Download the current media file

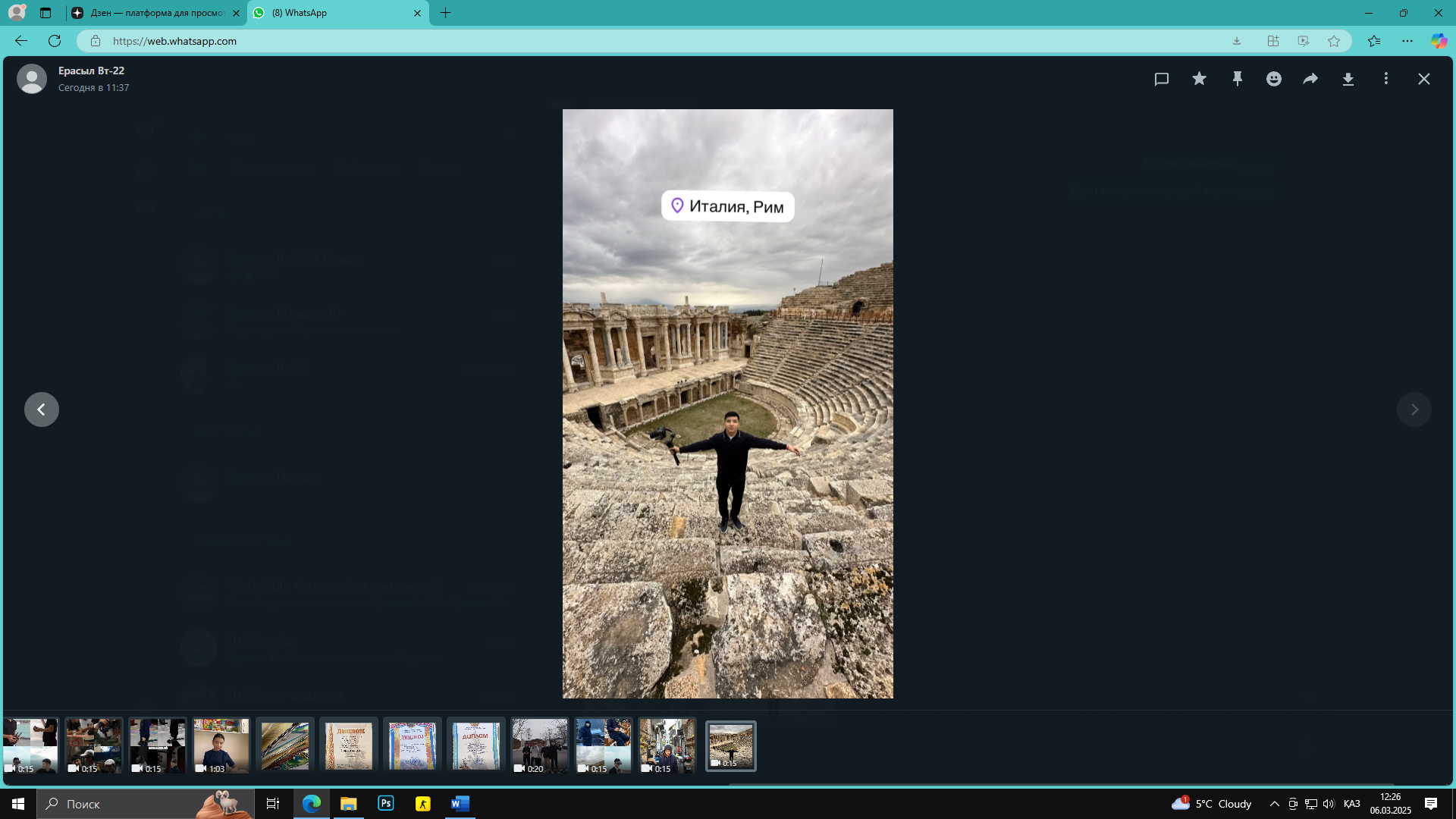point(1348,79)
